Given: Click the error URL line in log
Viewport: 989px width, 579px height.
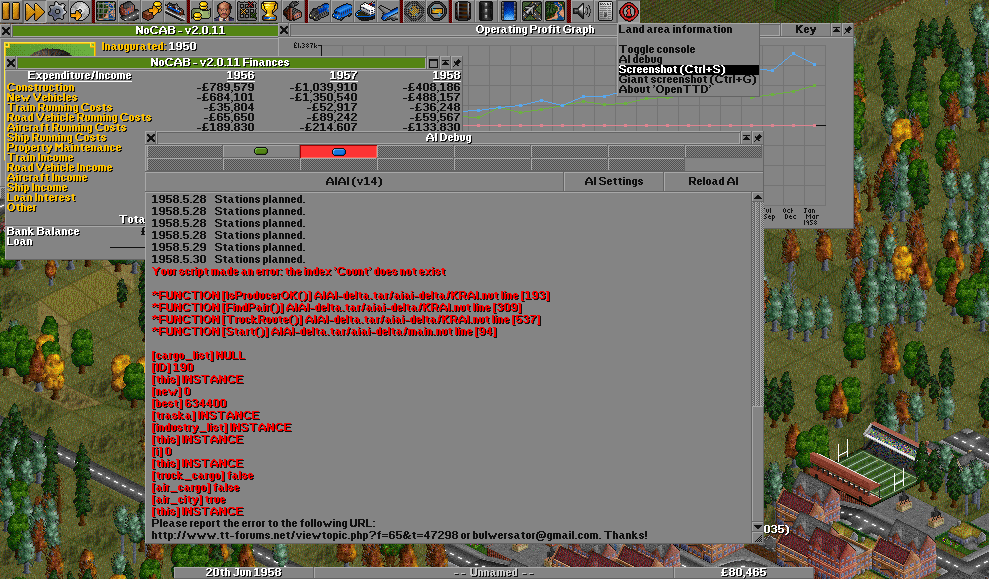Looking at the screenshot, I should (x=399, y=535).
